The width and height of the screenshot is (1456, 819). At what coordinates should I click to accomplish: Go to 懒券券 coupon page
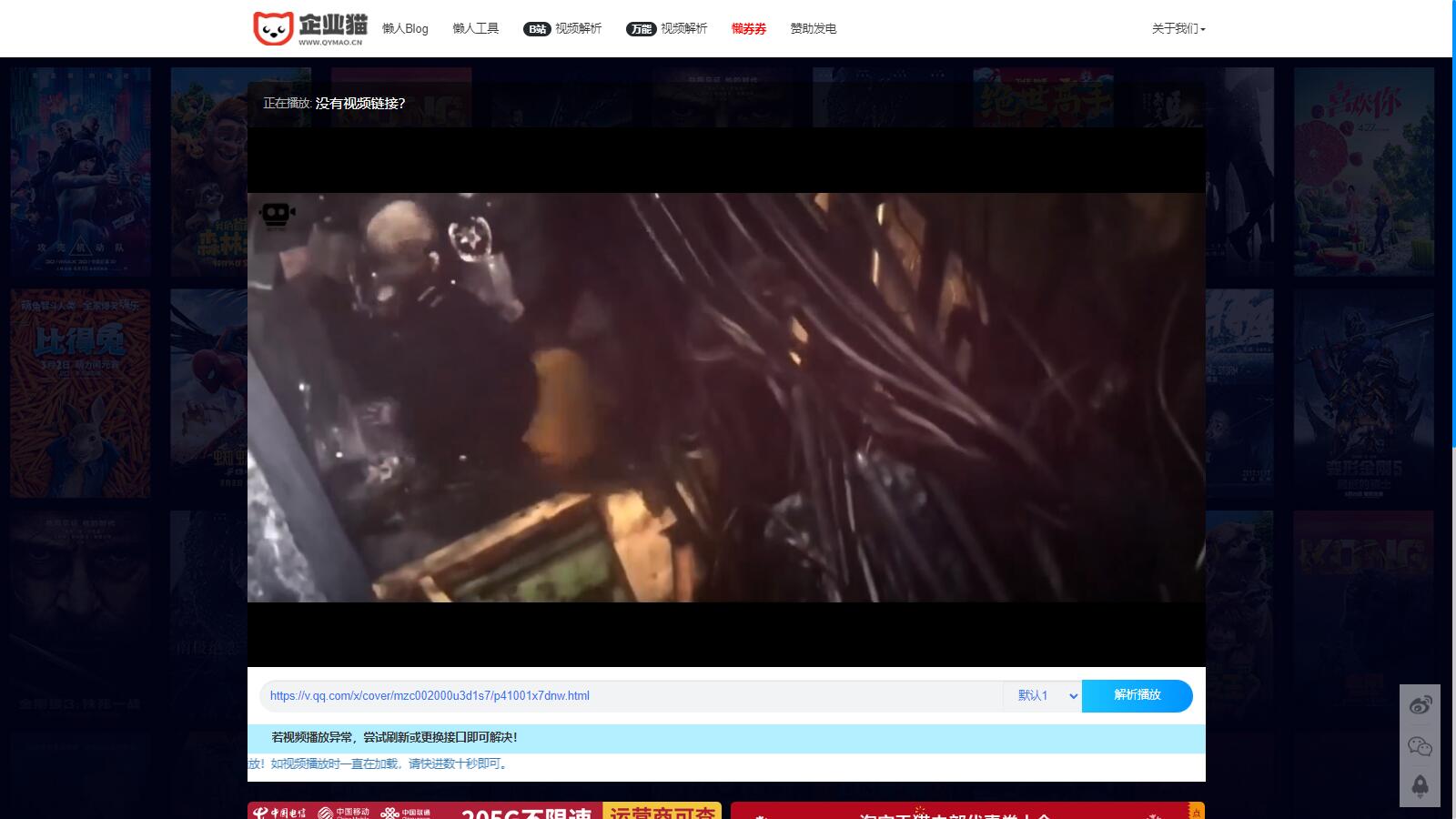[748, 29]
